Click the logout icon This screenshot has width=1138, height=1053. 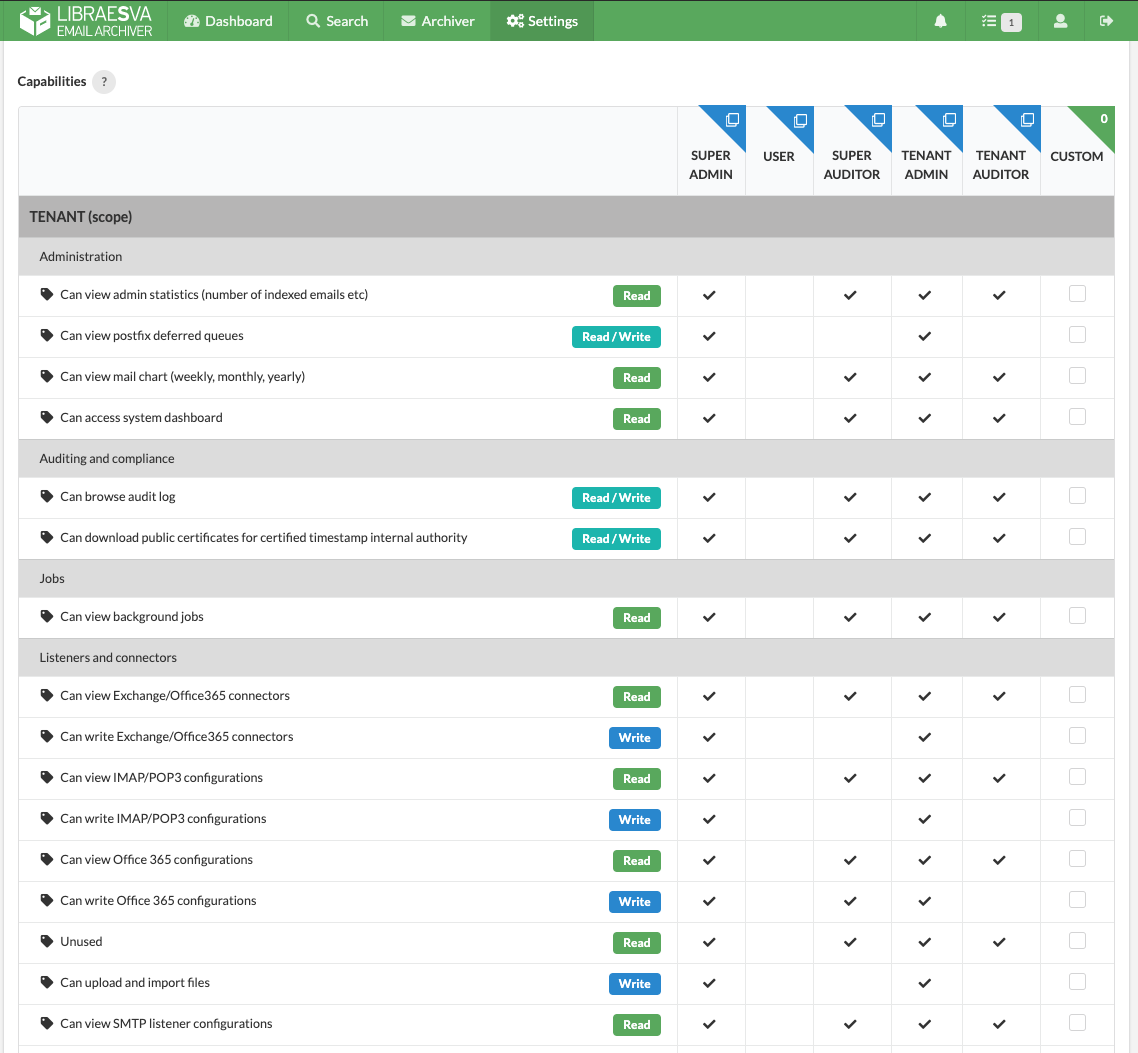[x=1106, y=21]
